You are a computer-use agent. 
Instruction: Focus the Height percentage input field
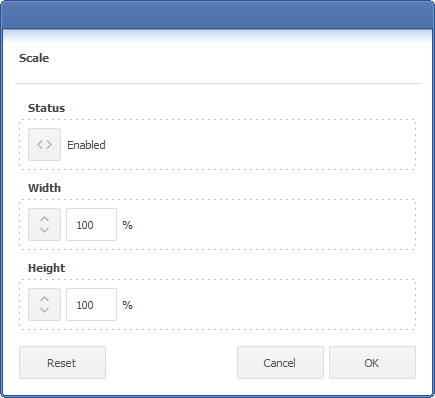91,305
